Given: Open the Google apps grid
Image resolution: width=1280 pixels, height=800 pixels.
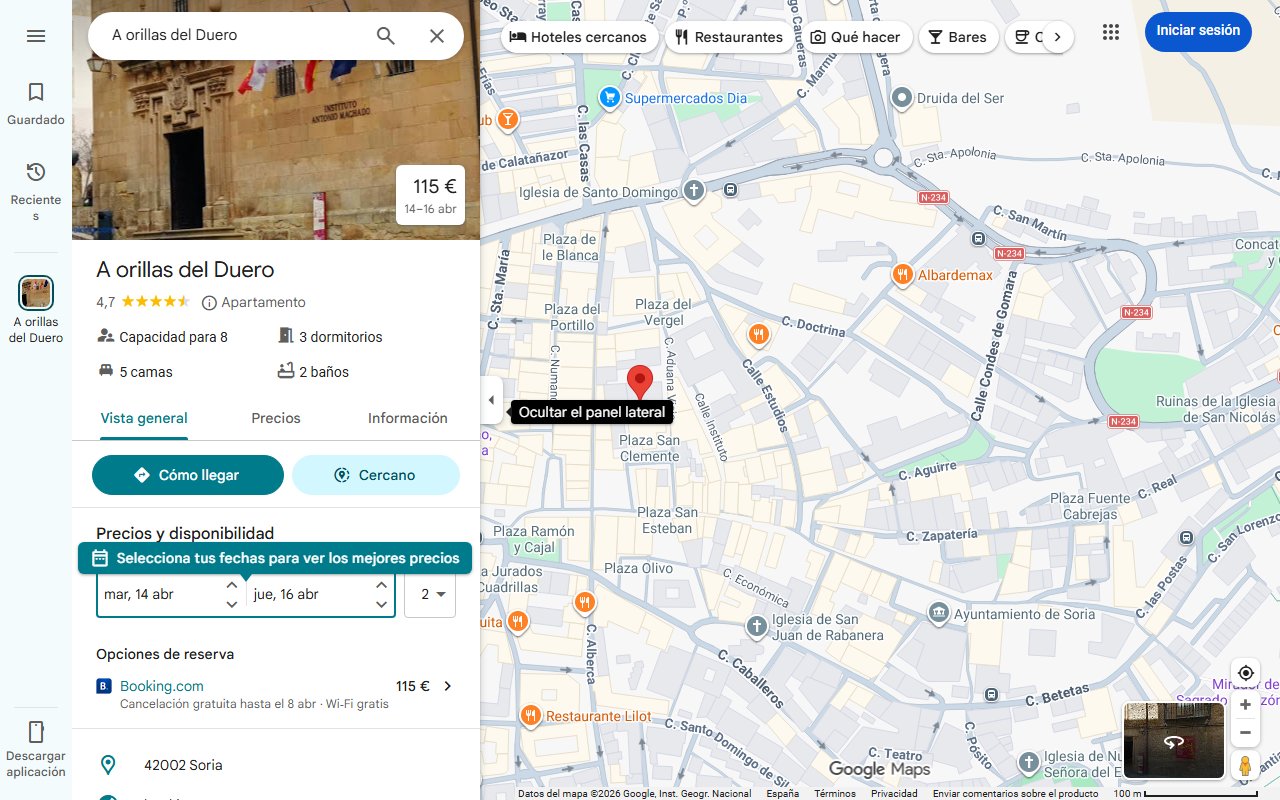Looking at the screenshot, I should pos(1111,32).
